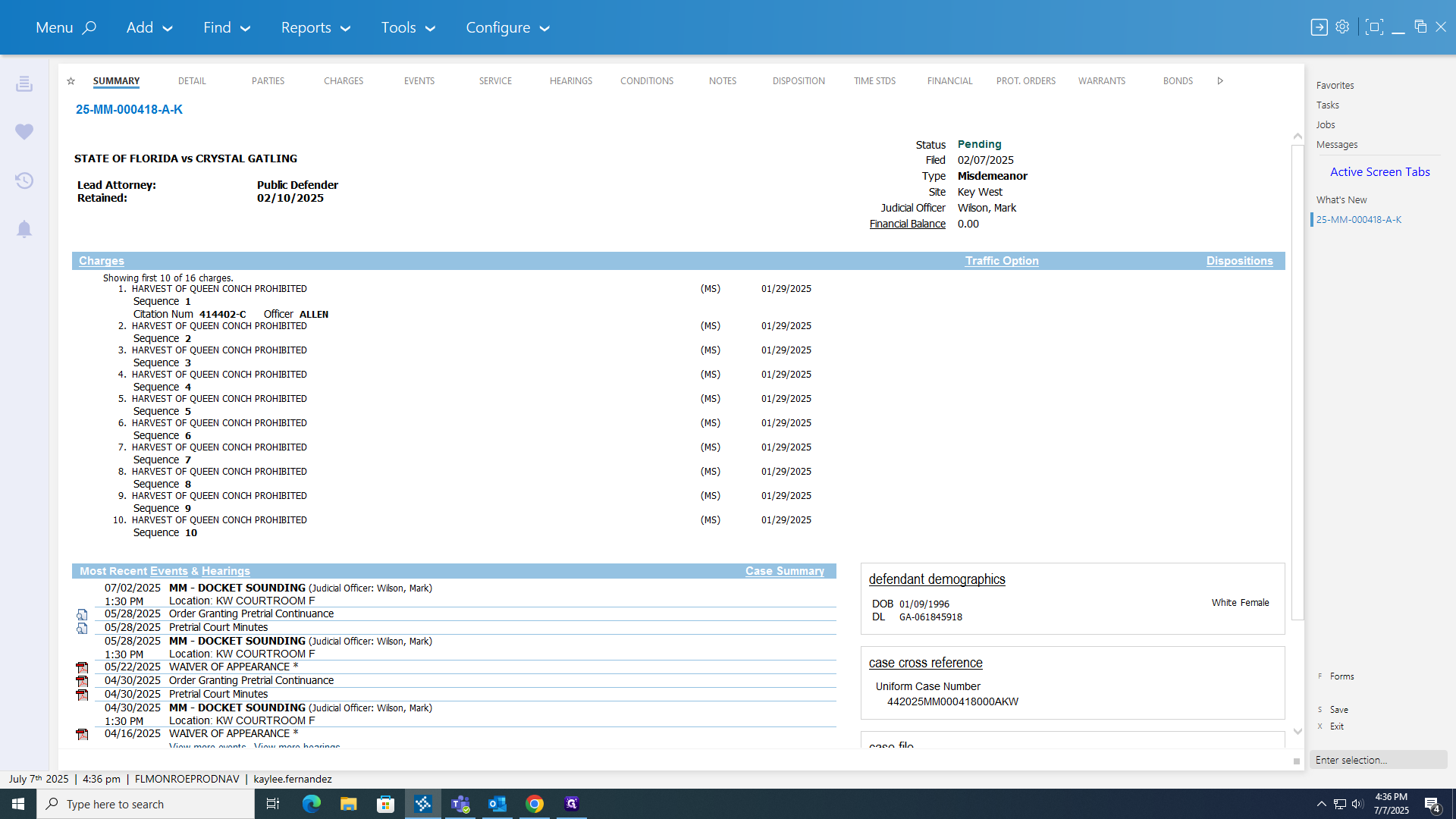Open Microsoft Store from taskbar
The height and width of the screenshot is (819, 1456).
385,804
